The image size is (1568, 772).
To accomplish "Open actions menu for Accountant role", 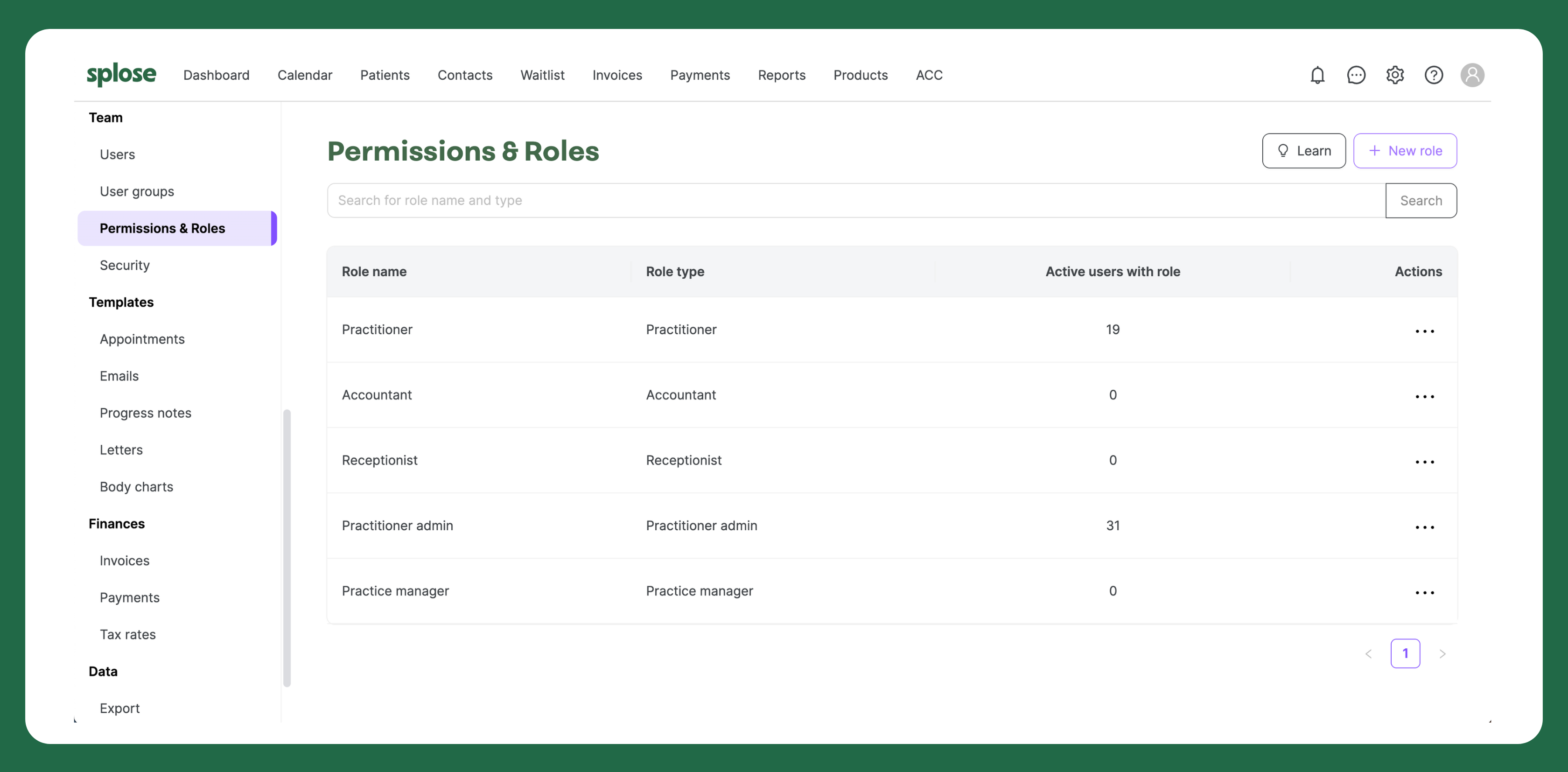I will pos(1425,396).
